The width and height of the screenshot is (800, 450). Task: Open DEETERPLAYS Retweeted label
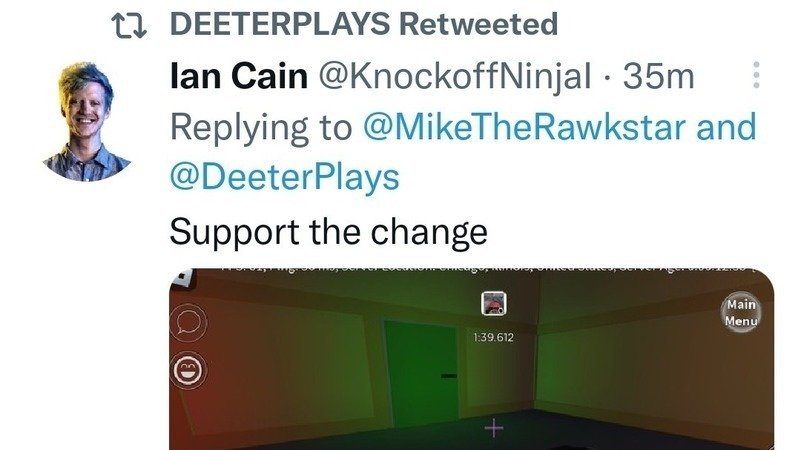364,24
